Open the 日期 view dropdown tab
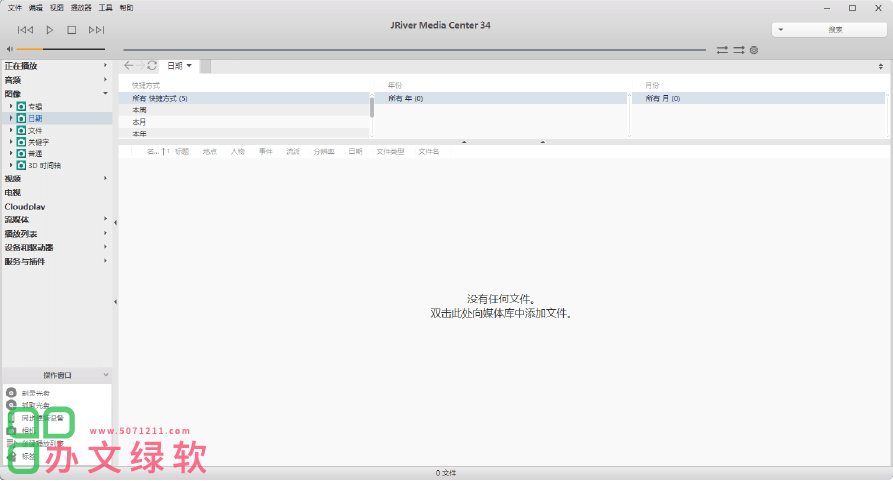The height and width of the screenshot is (481, 893). [x=179, y=66]
